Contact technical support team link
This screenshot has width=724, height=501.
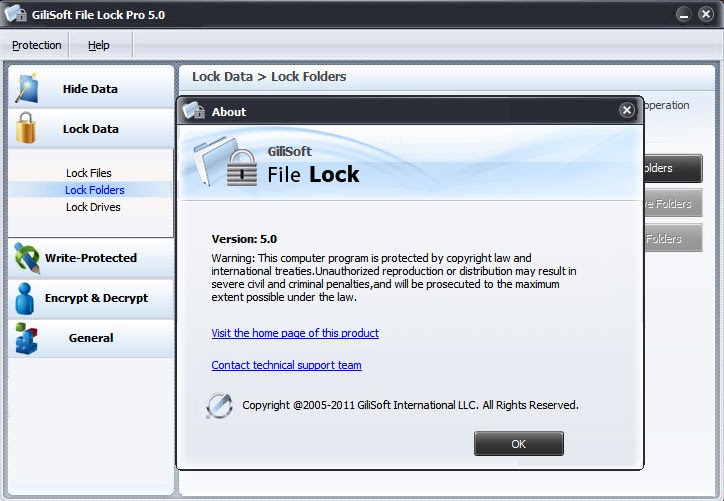click(286, 365)
